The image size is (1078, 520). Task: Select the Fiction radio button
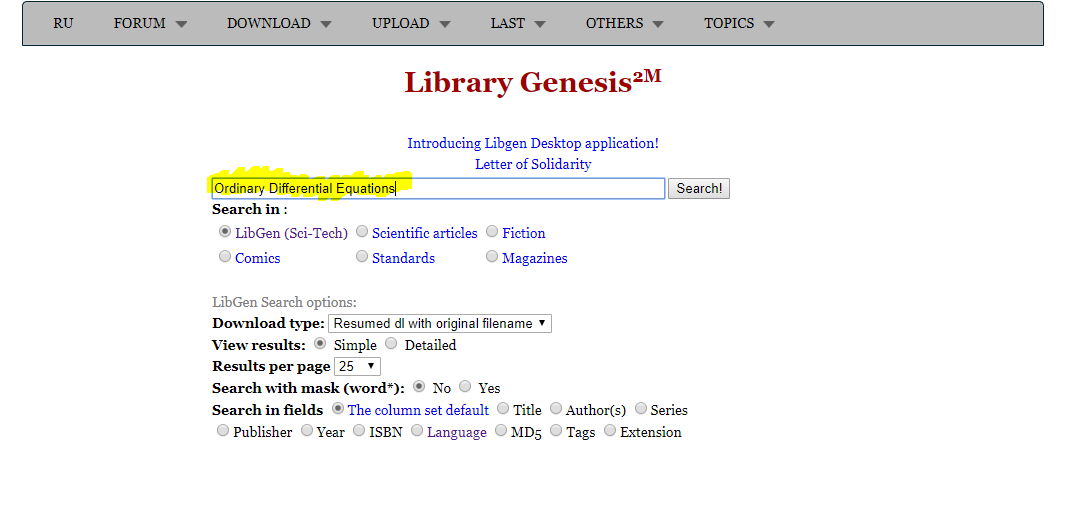click(x=492, y=232)
